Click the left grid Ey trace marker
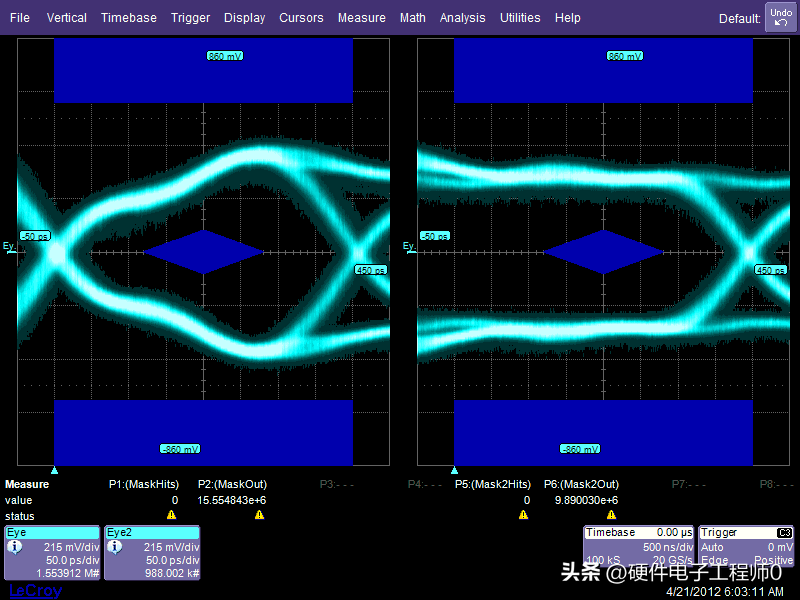800x600 pixels. pos(10,247)
